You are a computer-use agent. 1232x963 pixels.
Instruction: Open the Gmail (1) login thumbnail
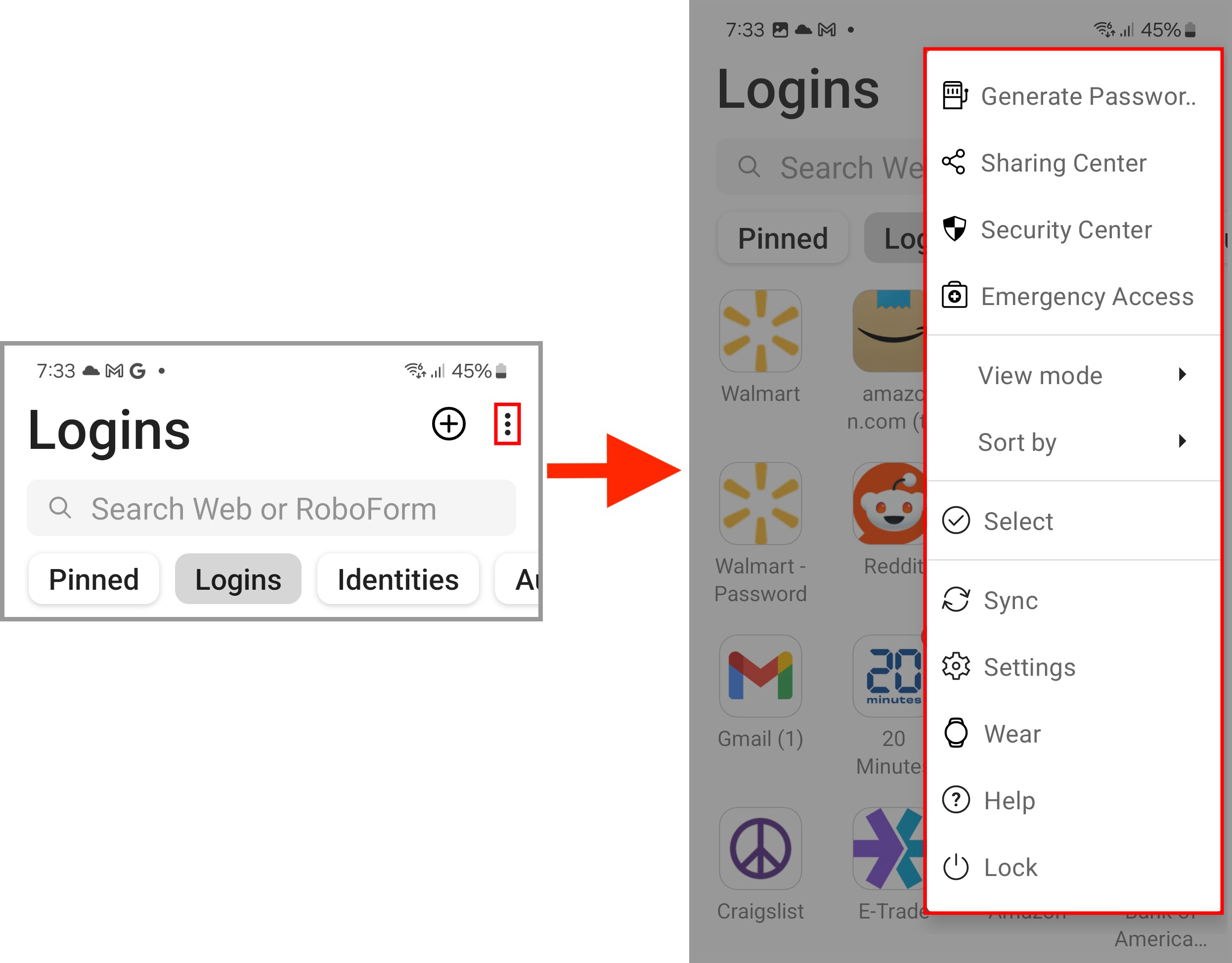760,676
